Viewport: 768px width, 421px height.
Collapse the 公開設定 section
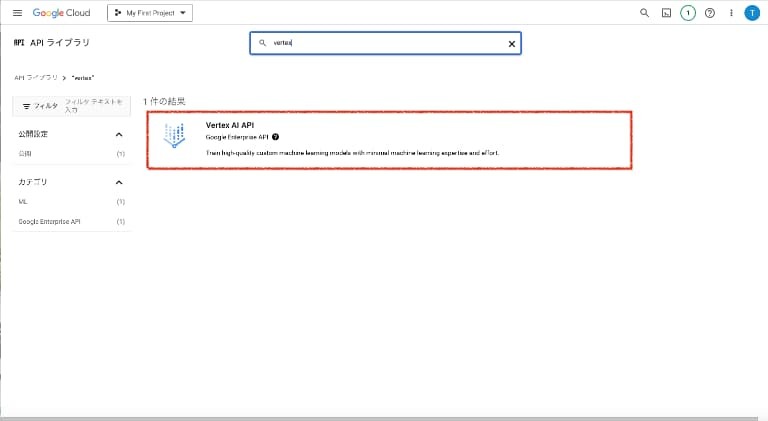point(119,135)
